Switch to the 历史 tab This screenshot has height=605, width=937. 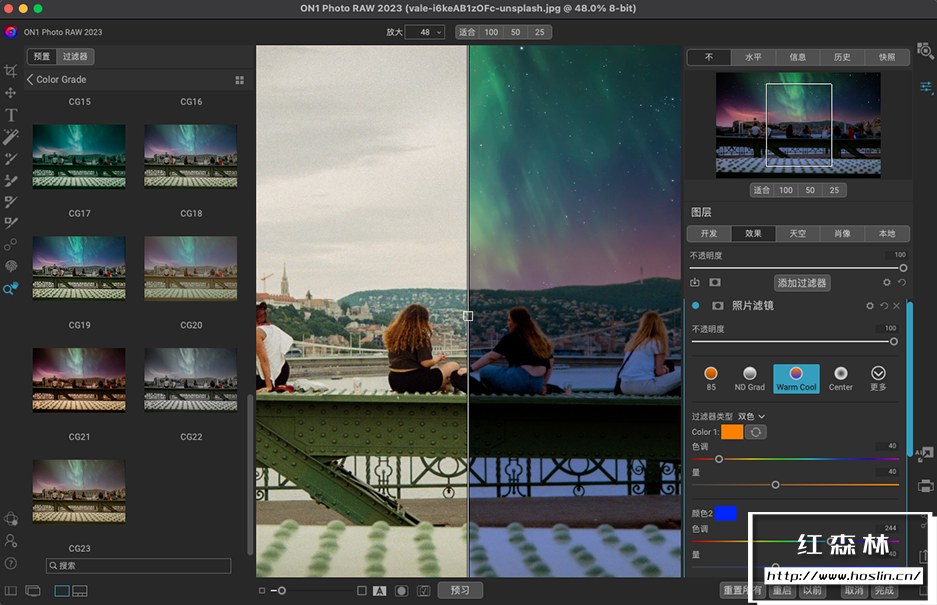843,57
